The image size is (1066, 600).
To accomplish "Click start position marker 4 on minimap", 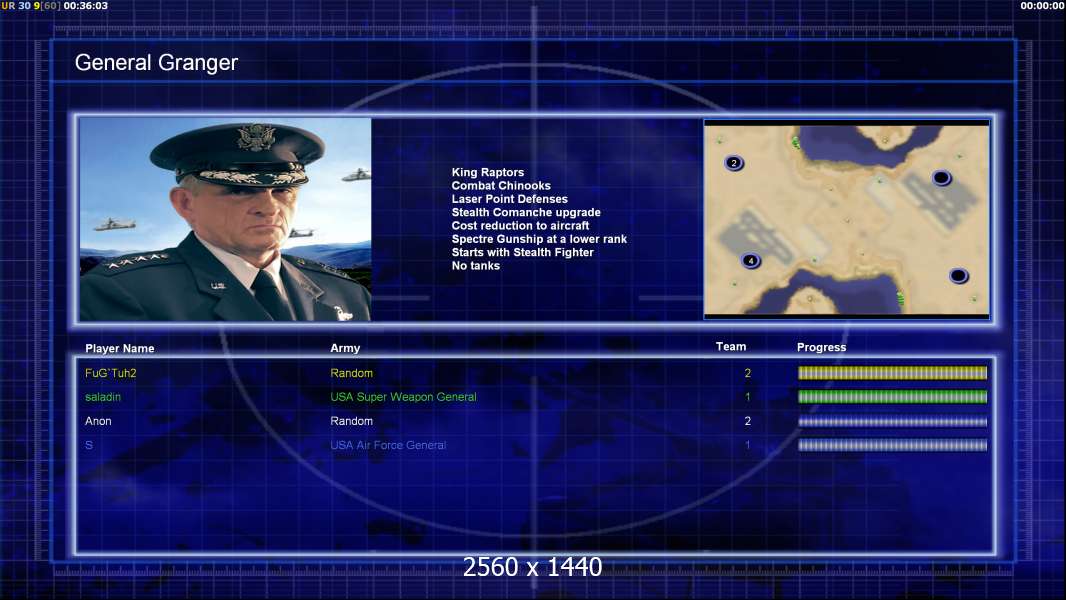I will (x=751, y=261).
